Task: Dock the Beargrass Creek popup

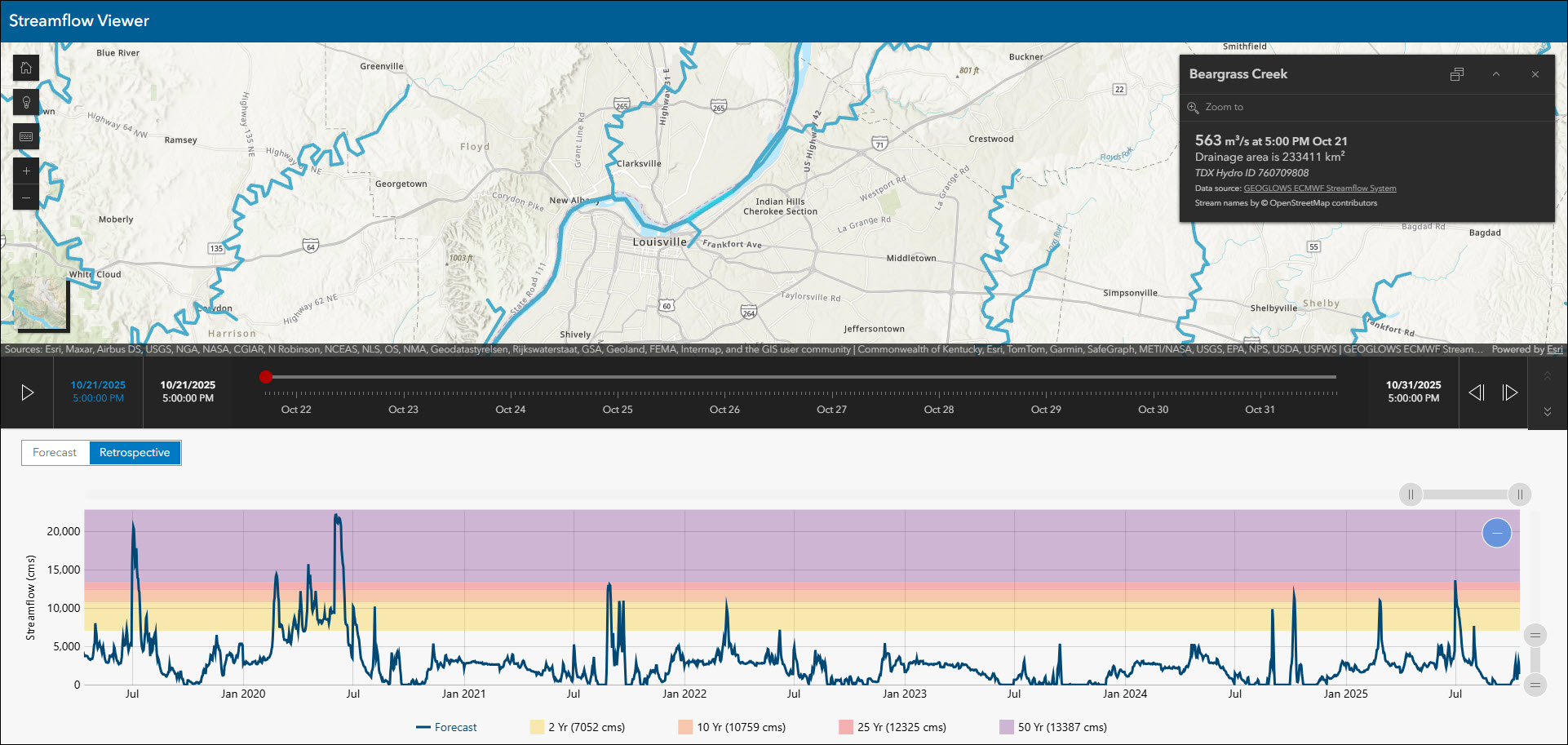Action: pyautogui.click(x=1457, y=74)
